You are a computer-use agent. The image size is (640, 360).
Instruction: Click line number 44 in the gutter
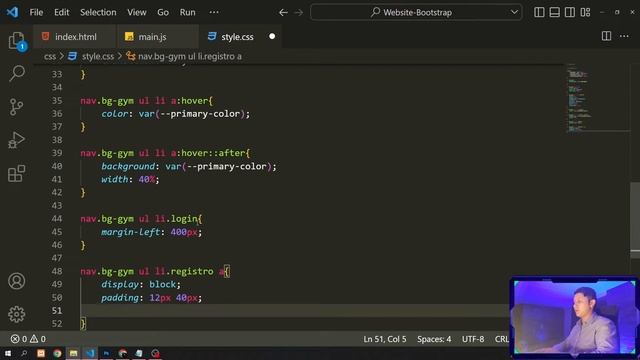click(x=57, y=219)
